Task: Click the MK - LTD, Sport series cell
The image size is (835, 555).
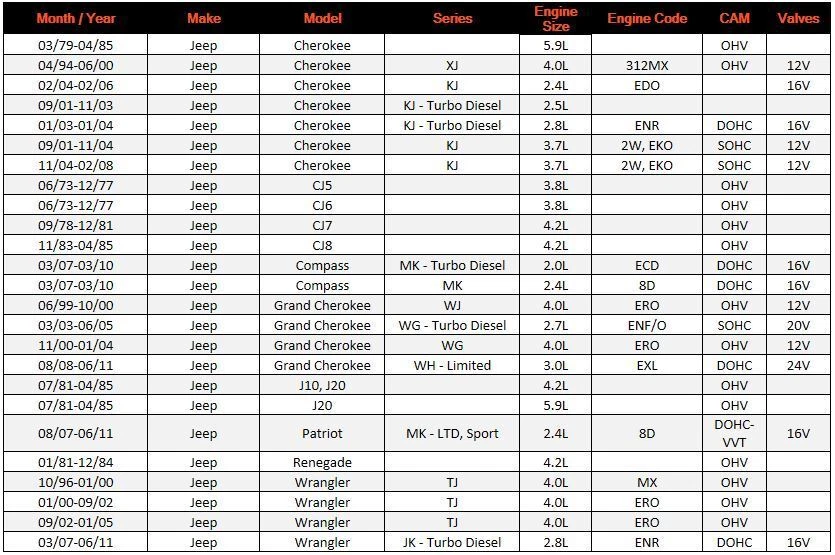Action: [452, 434]
